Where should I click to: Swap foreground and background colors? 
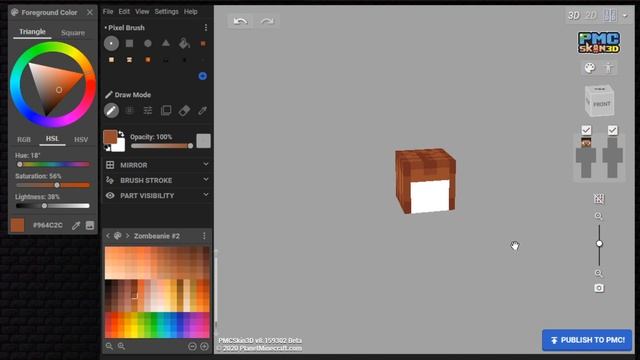pyautogui.click(x=121, y=134)
